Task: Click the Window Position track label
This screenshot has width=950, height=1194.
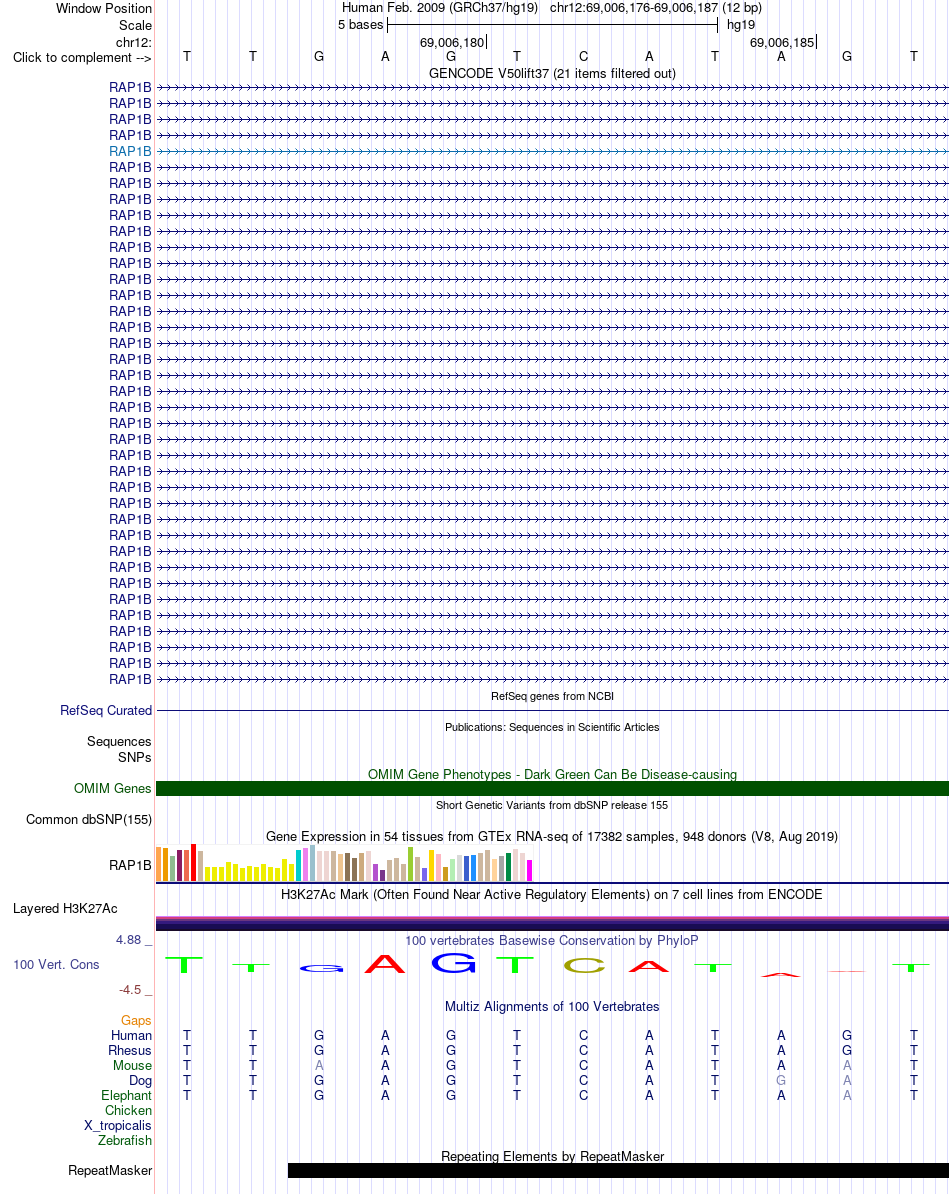Action: [104, 8]
